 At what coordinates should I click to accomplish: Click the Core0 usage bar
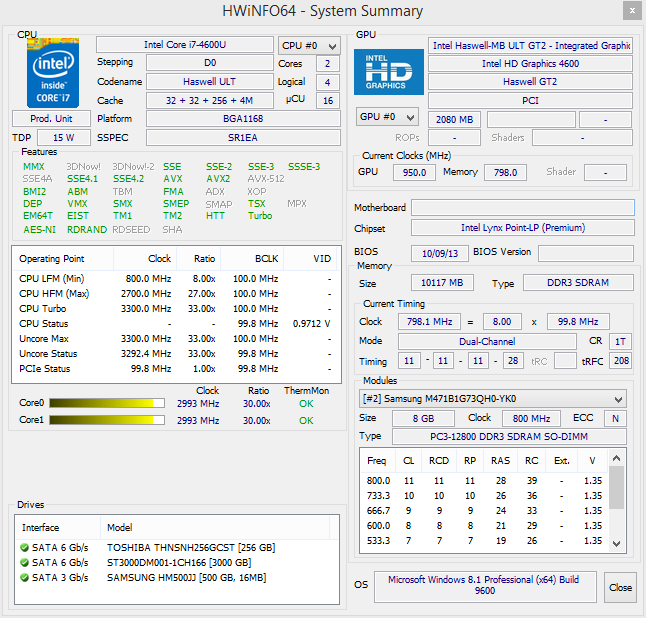(107, 403)
